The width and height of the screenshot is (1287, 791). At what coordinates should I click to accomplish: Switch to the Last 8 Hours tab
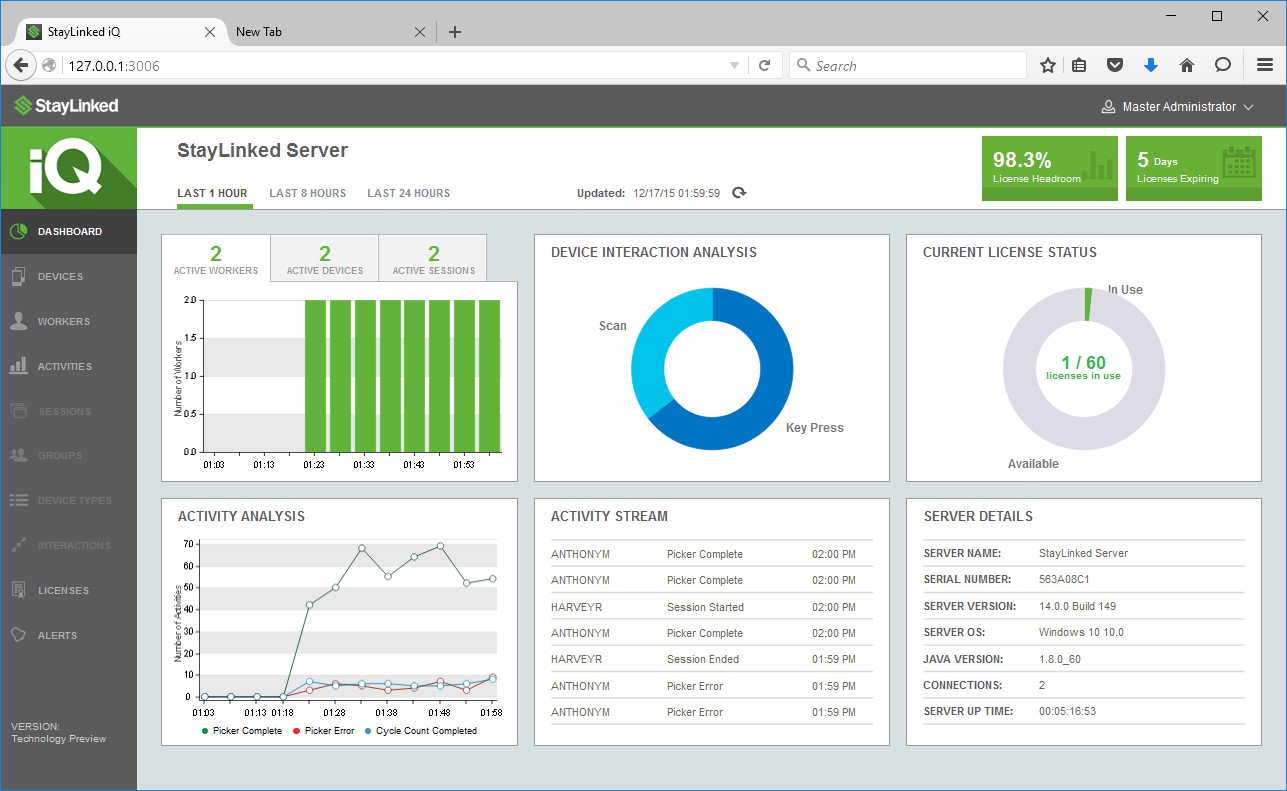307,193
